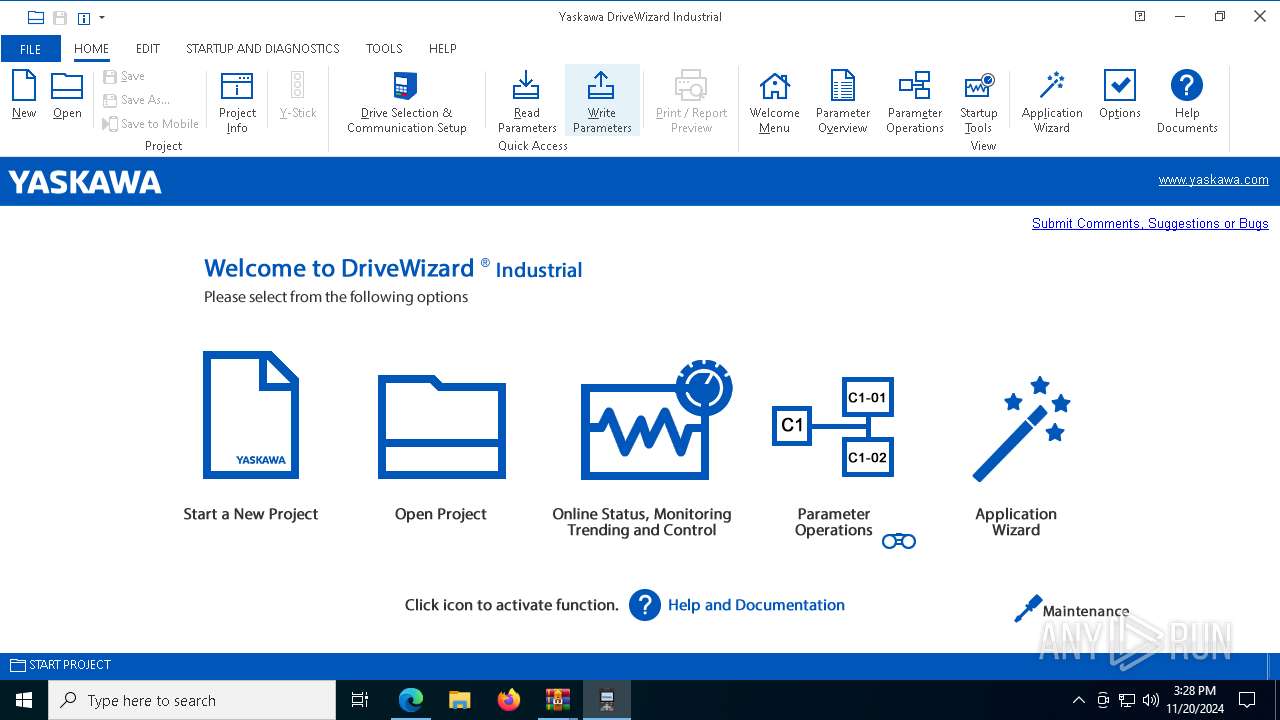Open the Windows Start menu

tap(24, 700)
